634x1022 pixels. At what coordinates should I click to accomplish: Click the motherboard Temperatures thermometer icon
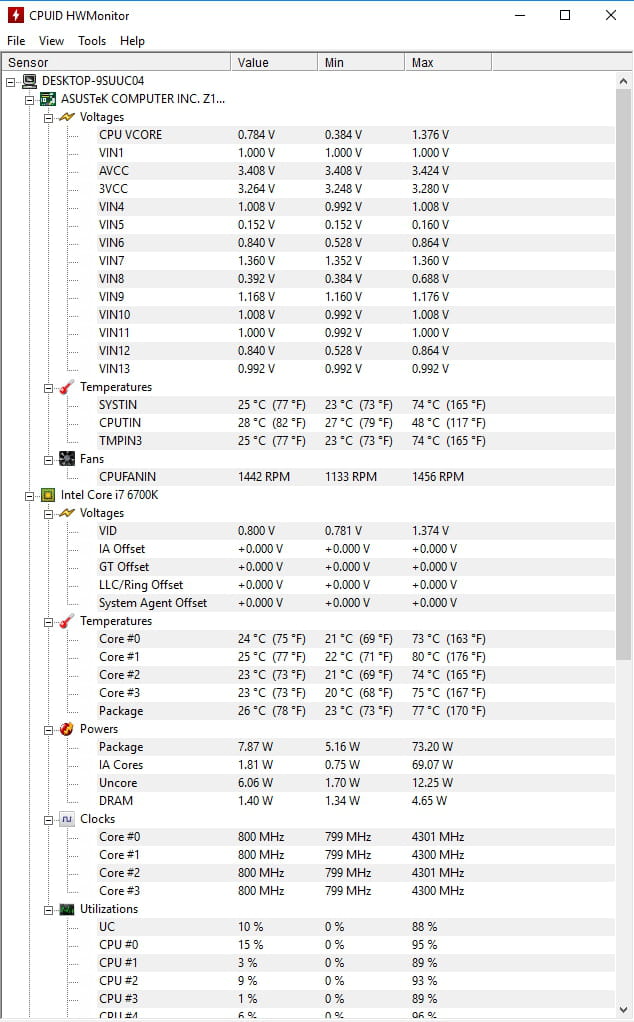click(x=66, y=387)
